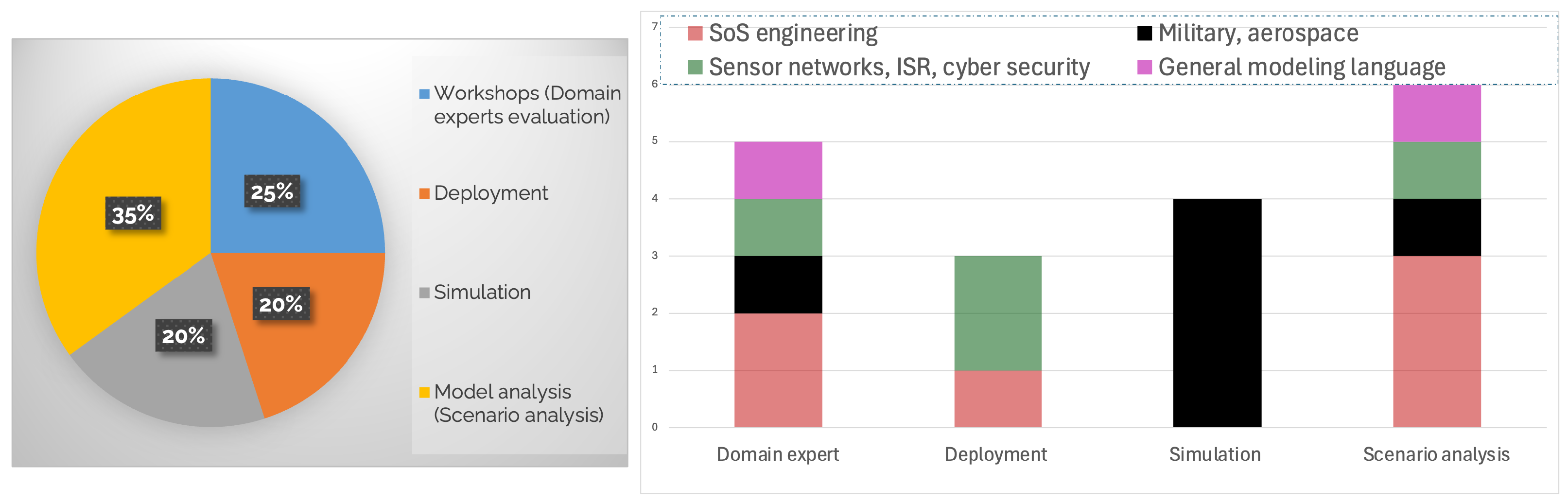Click the 20% label on the orange slice
The image size is (1568, 504).
(280, 304)
